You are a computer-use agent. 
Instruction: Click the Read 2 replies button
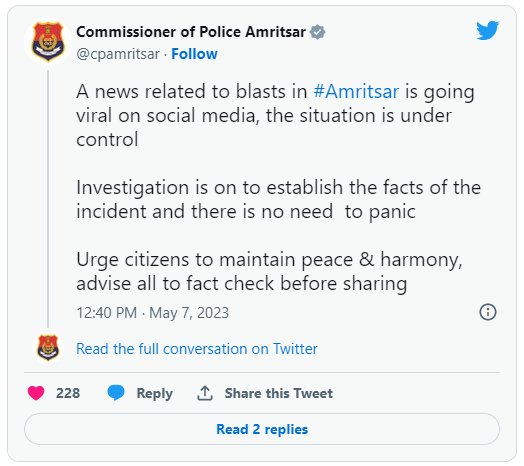tap(262, 429)
